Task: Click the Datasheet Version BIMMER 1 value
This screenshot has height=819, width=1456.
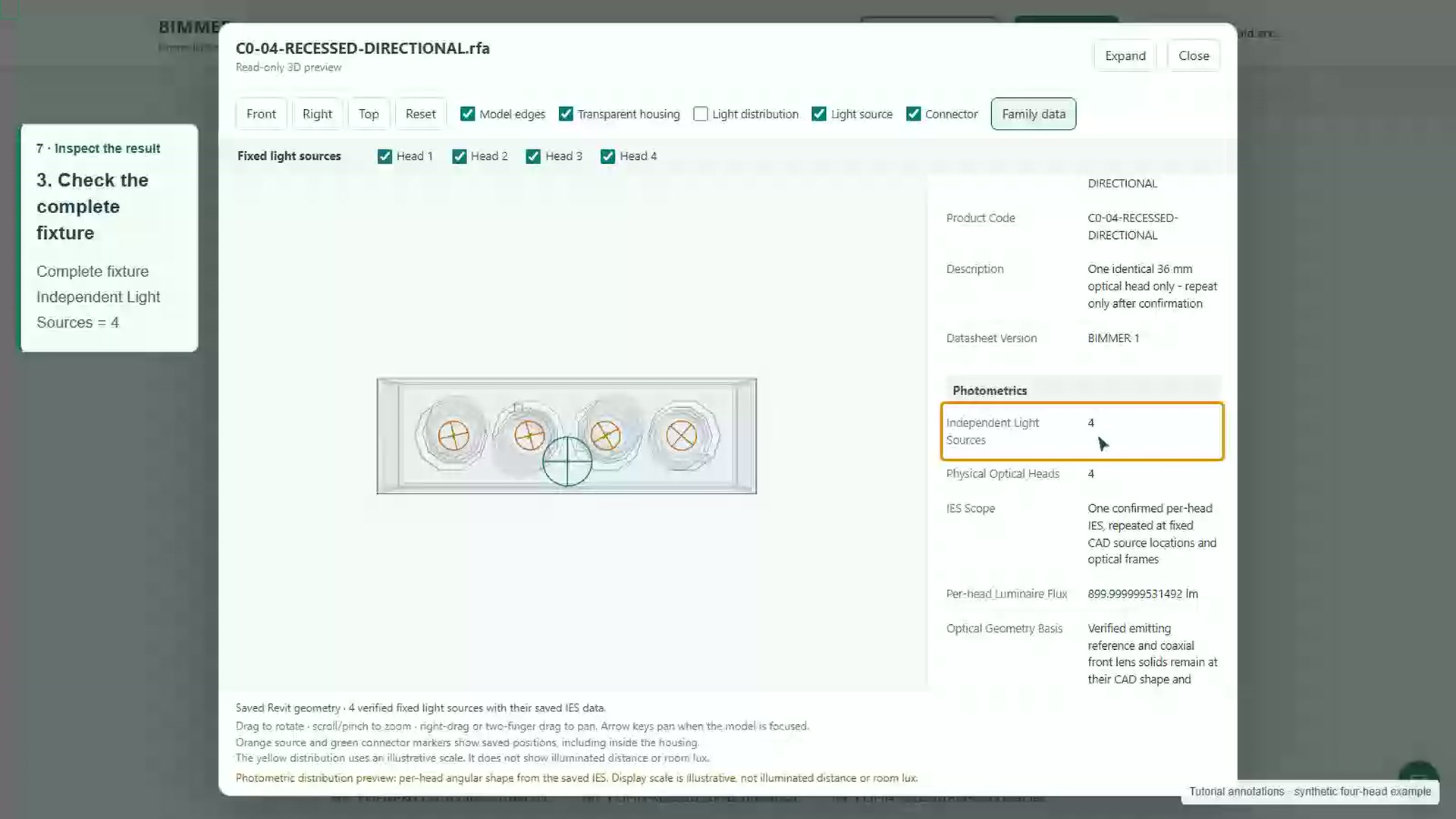Action: 1113,338
